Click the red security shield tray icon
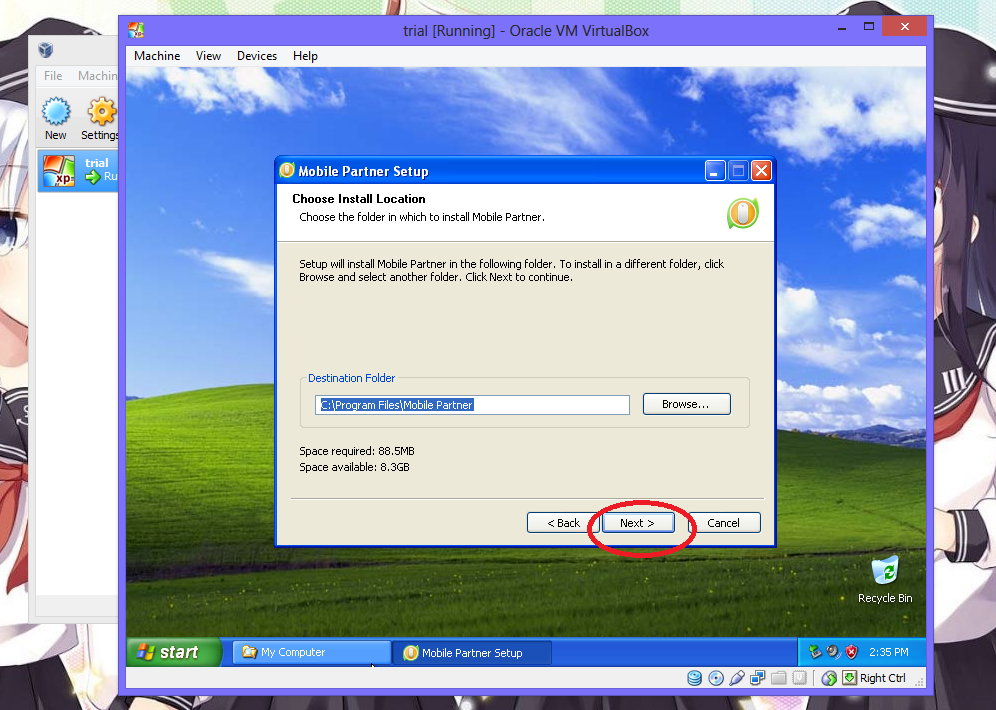Viewport: 996px width, 710px height. 851,652
